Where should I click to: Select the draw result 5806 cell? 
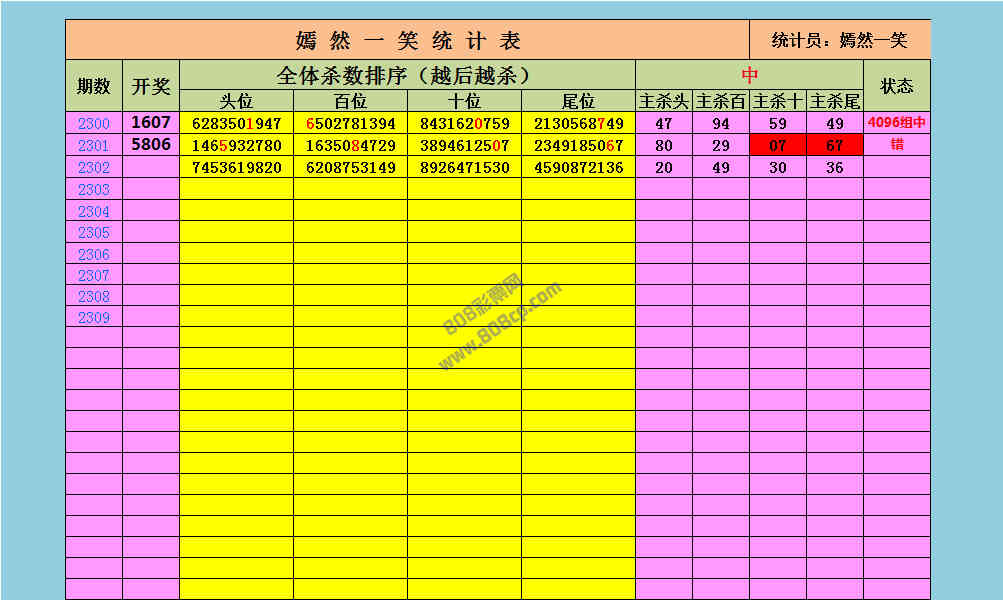point(151,145)
